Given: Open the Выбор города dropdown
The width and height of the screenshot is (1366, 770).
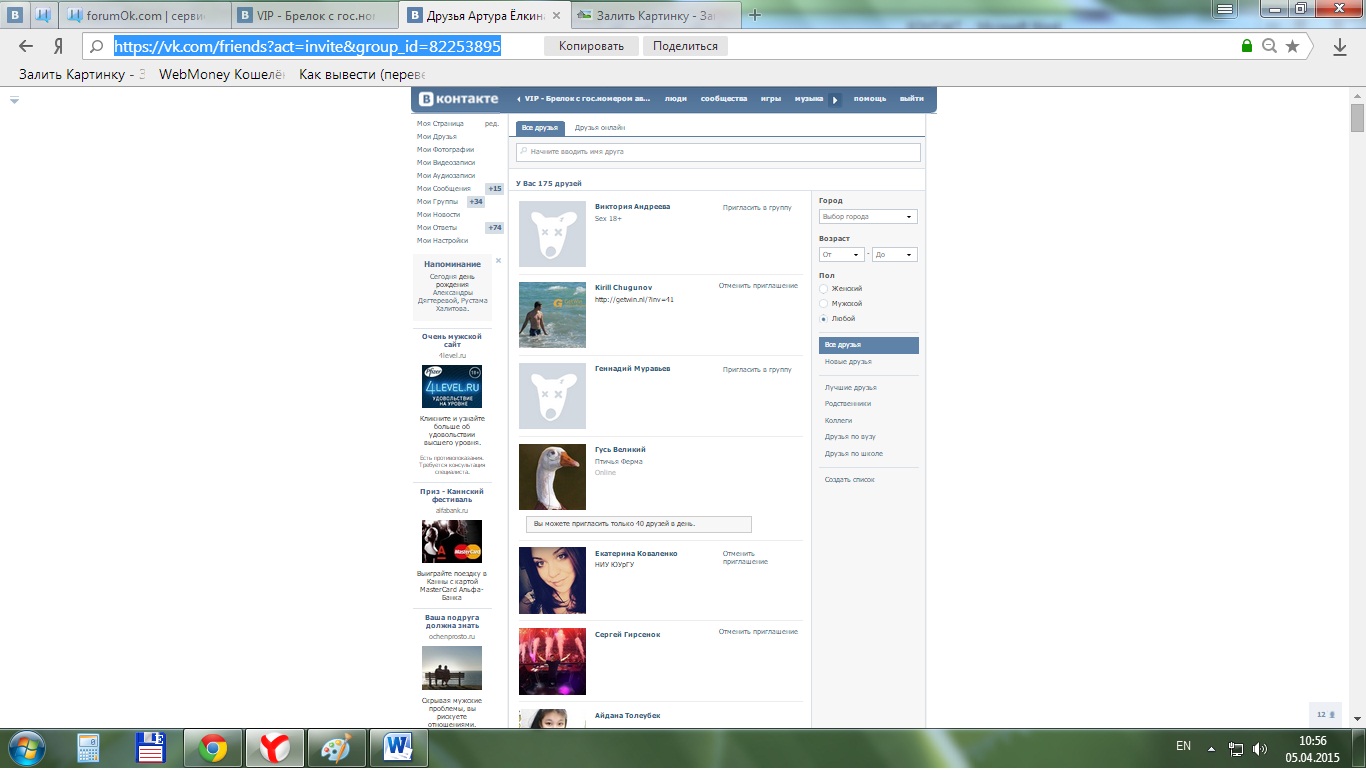Looking at the screenshot, I should [868, 217].
